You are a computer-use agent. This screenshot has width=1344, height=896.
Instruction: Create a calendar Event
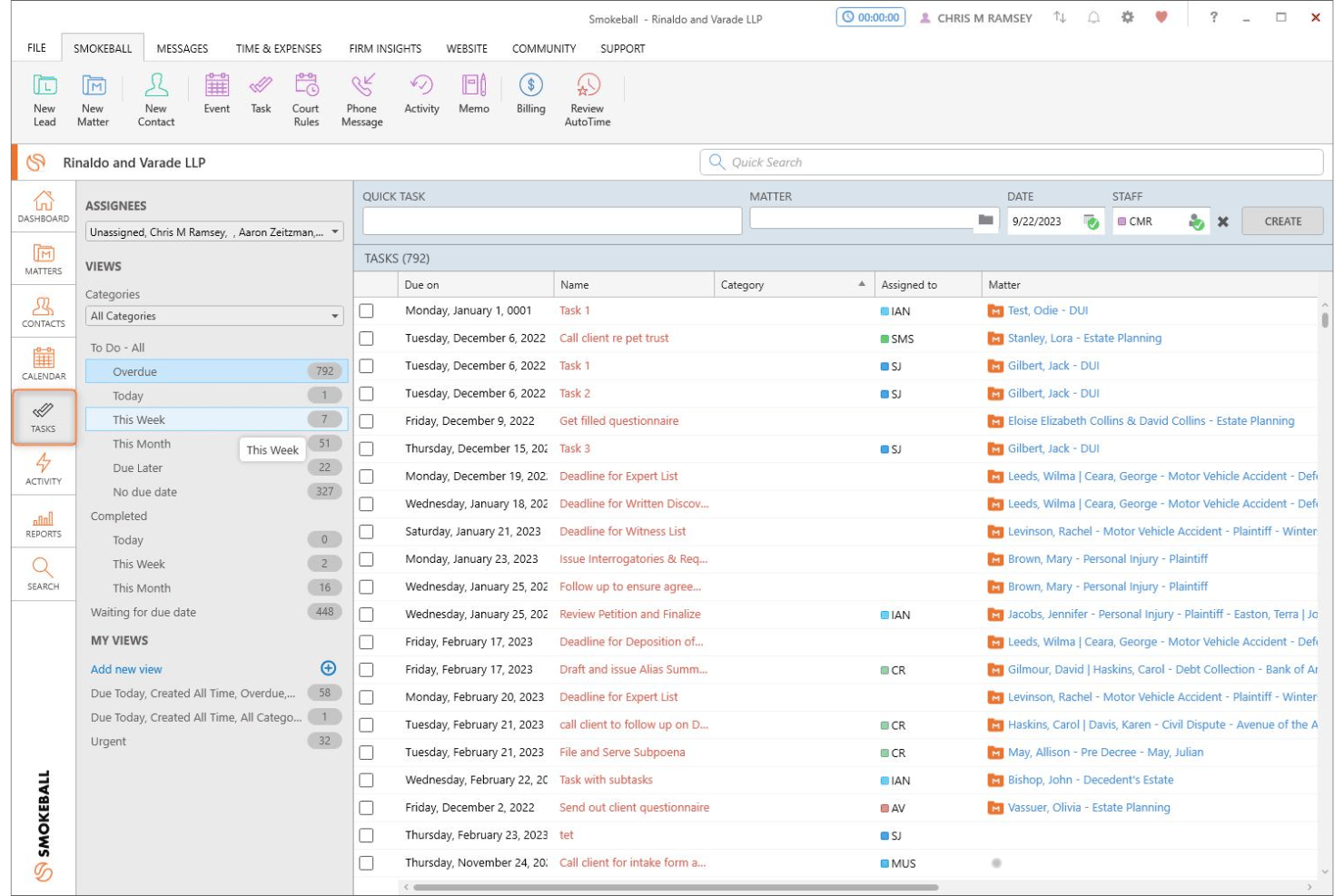pos(216,94)
